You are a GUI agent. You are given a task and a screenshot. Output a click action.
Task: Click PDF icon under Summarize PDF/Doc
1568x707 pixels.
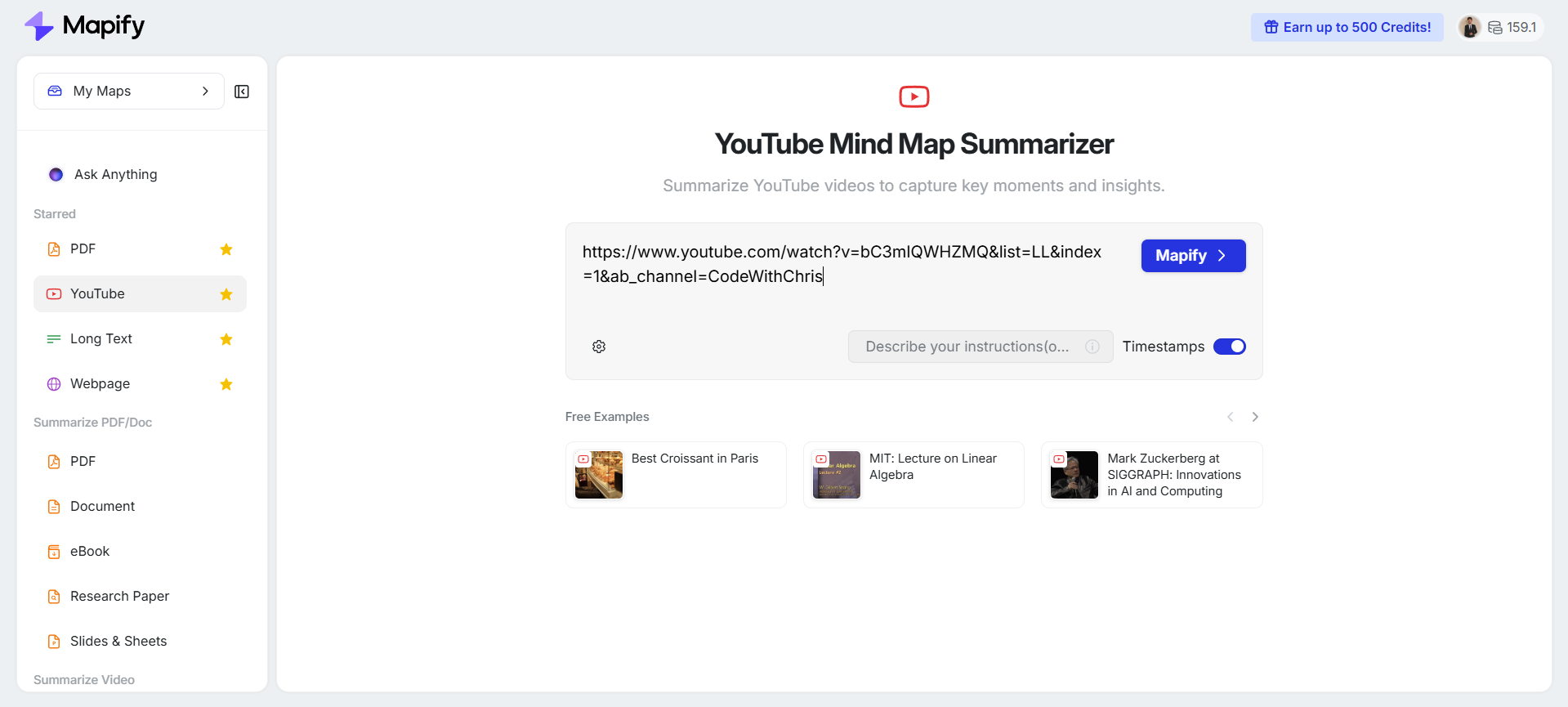tap(54, 462)
